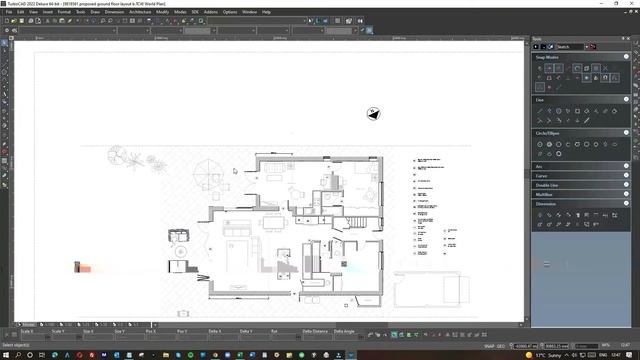Expand the Multiline section
Image resolution: width=640 pixels, height=360 pixels.
626,194
